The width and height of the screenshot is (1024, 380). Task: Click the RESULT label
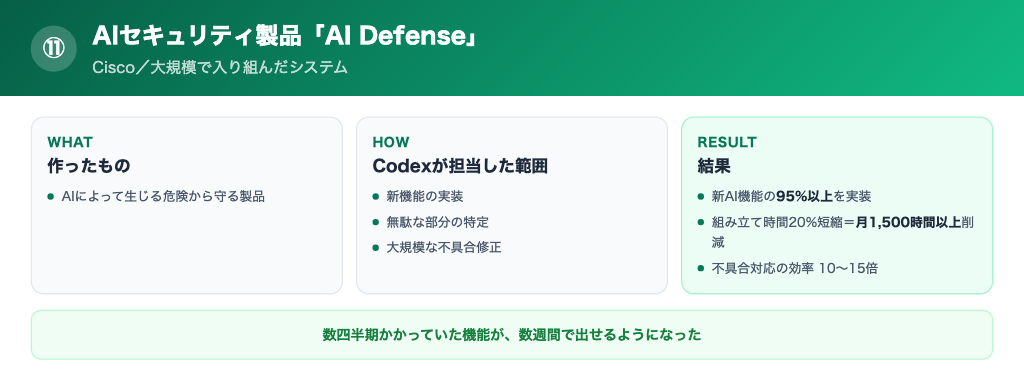[727, 142]
